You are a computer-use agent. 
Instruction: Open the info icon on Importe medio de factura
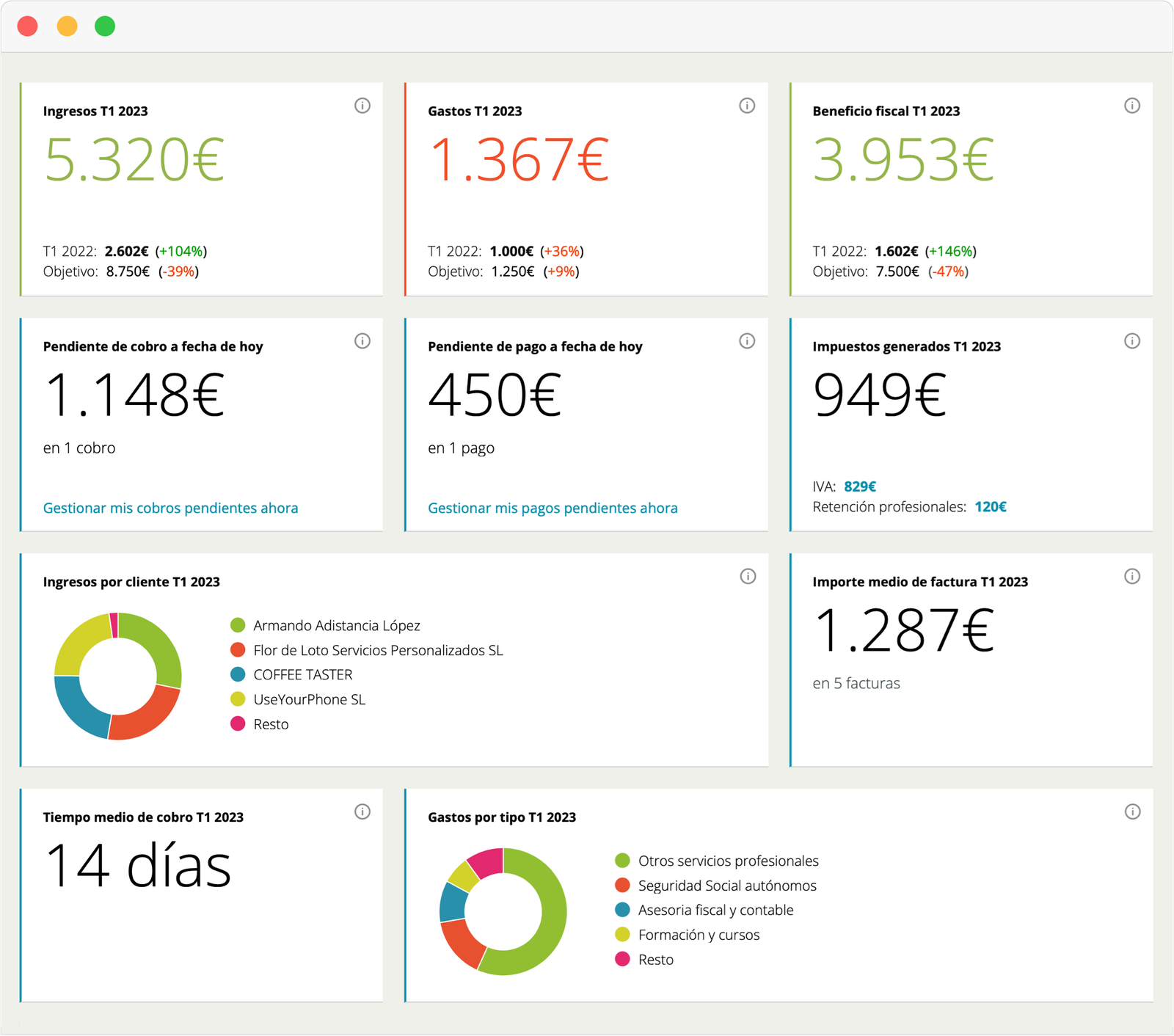1131,576
